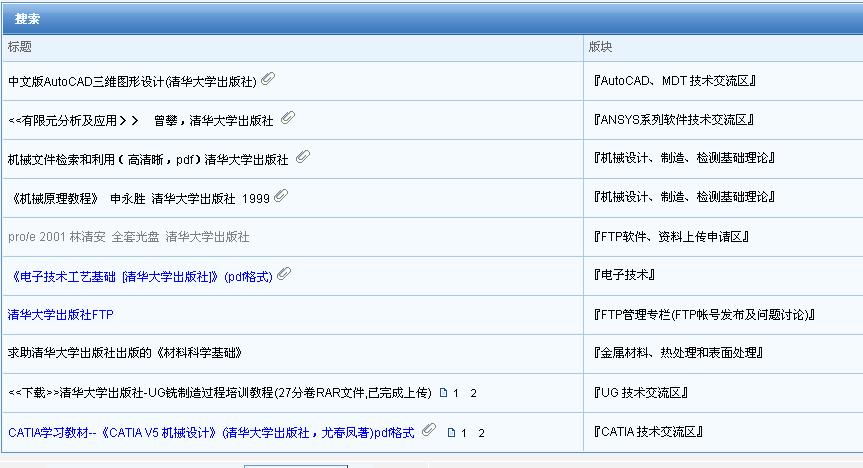The image size is (863, 468).
Task: Open pro/e 2001 林清安 全套光盘 thread
Action: pyautogui.click(x=129, y=237)
